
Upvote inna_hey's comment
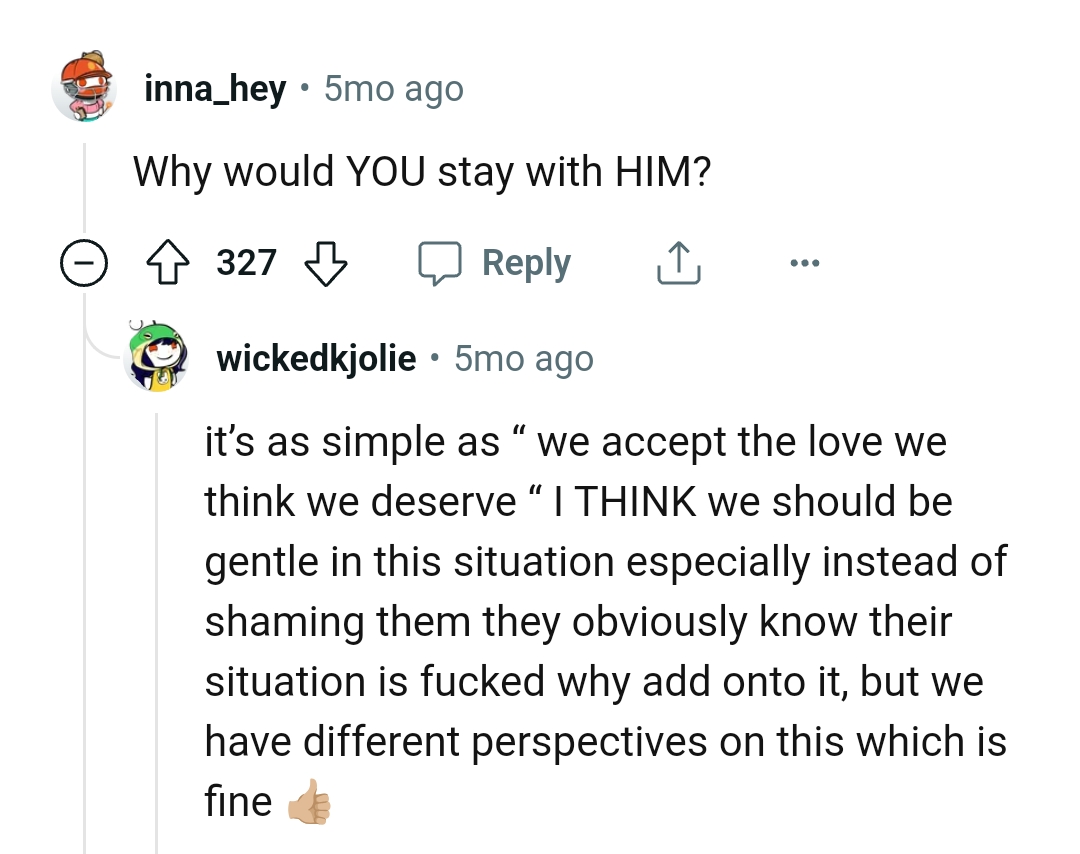coord(170,262)
